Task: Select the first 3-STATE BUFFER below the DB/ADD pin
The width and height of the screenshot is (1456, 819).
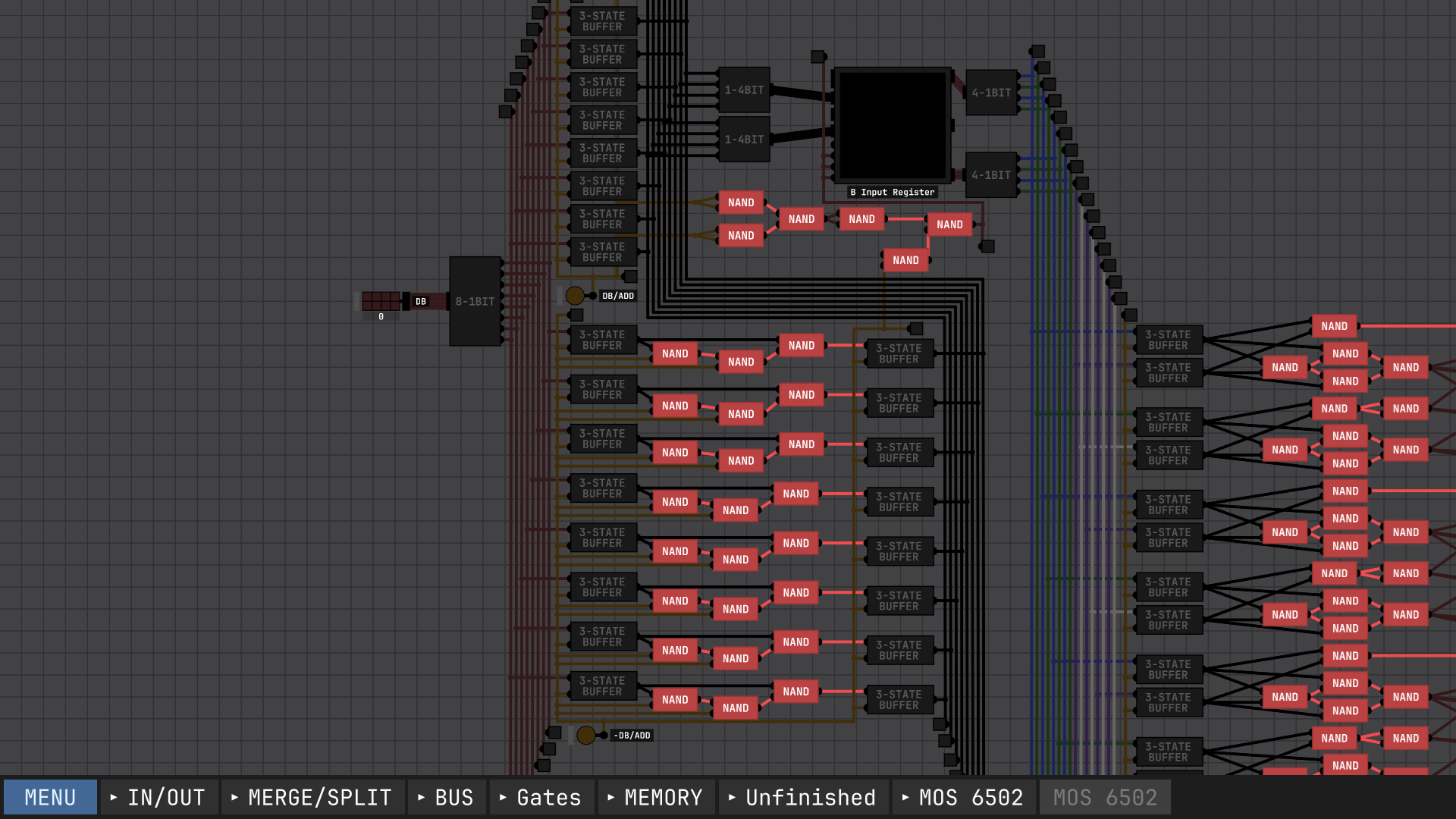Action: pos(603,340)
